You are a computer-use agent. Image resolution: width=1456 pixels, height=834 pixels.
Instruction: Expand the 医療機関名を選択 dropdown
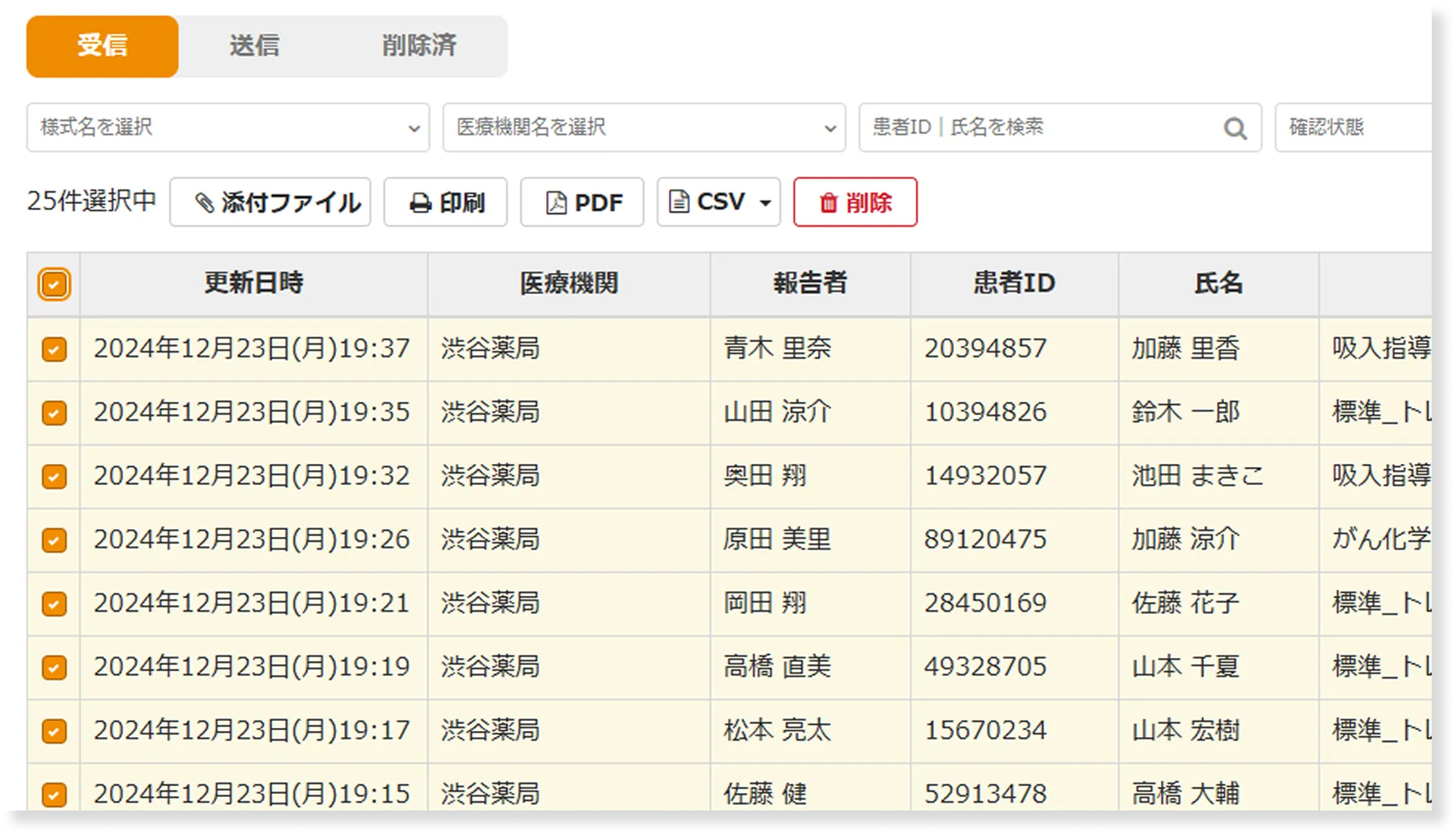[x=643, y=127]
